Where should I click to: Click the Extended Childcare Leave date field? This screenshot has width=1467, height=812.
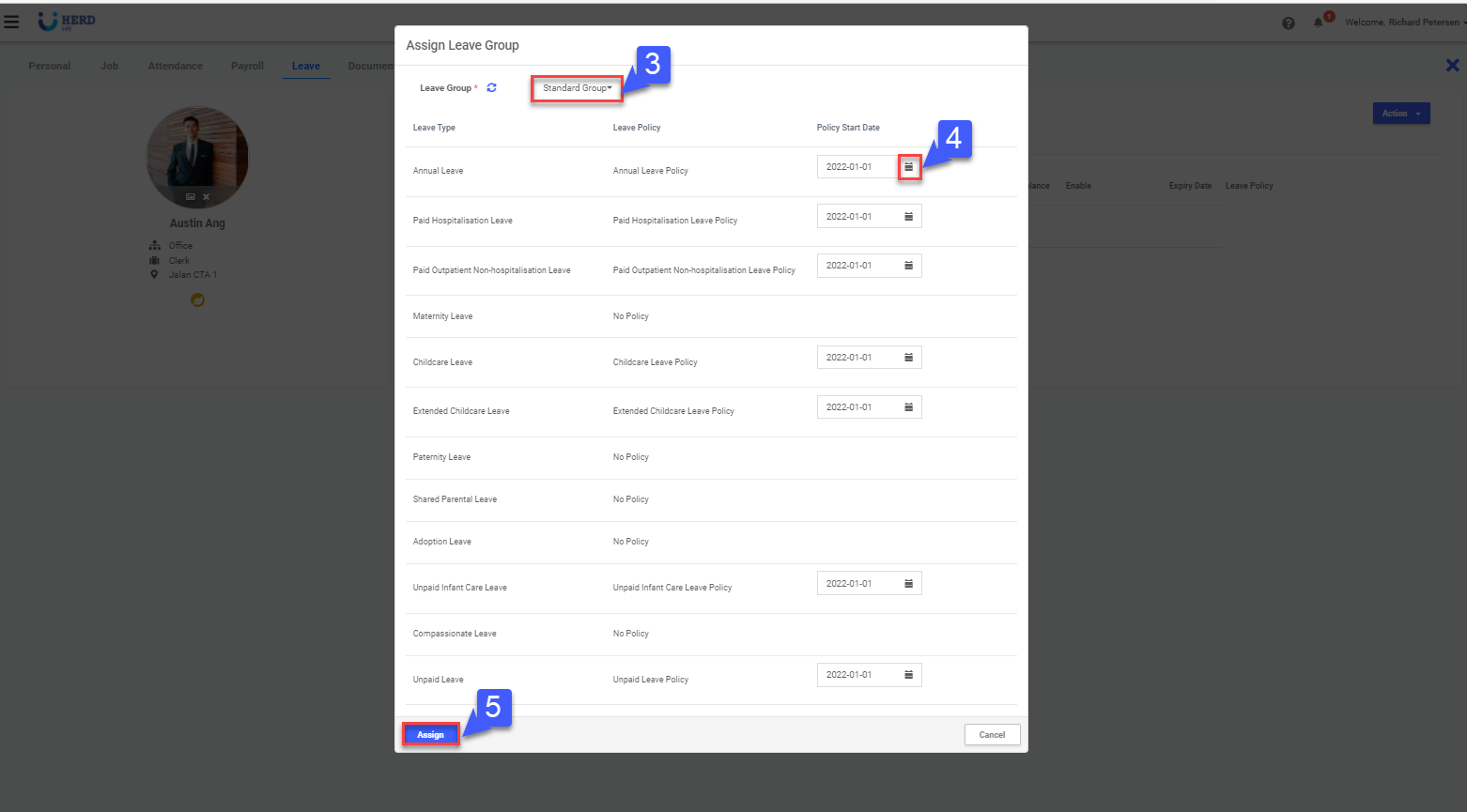pyautogui.click(x=857, y=407)
